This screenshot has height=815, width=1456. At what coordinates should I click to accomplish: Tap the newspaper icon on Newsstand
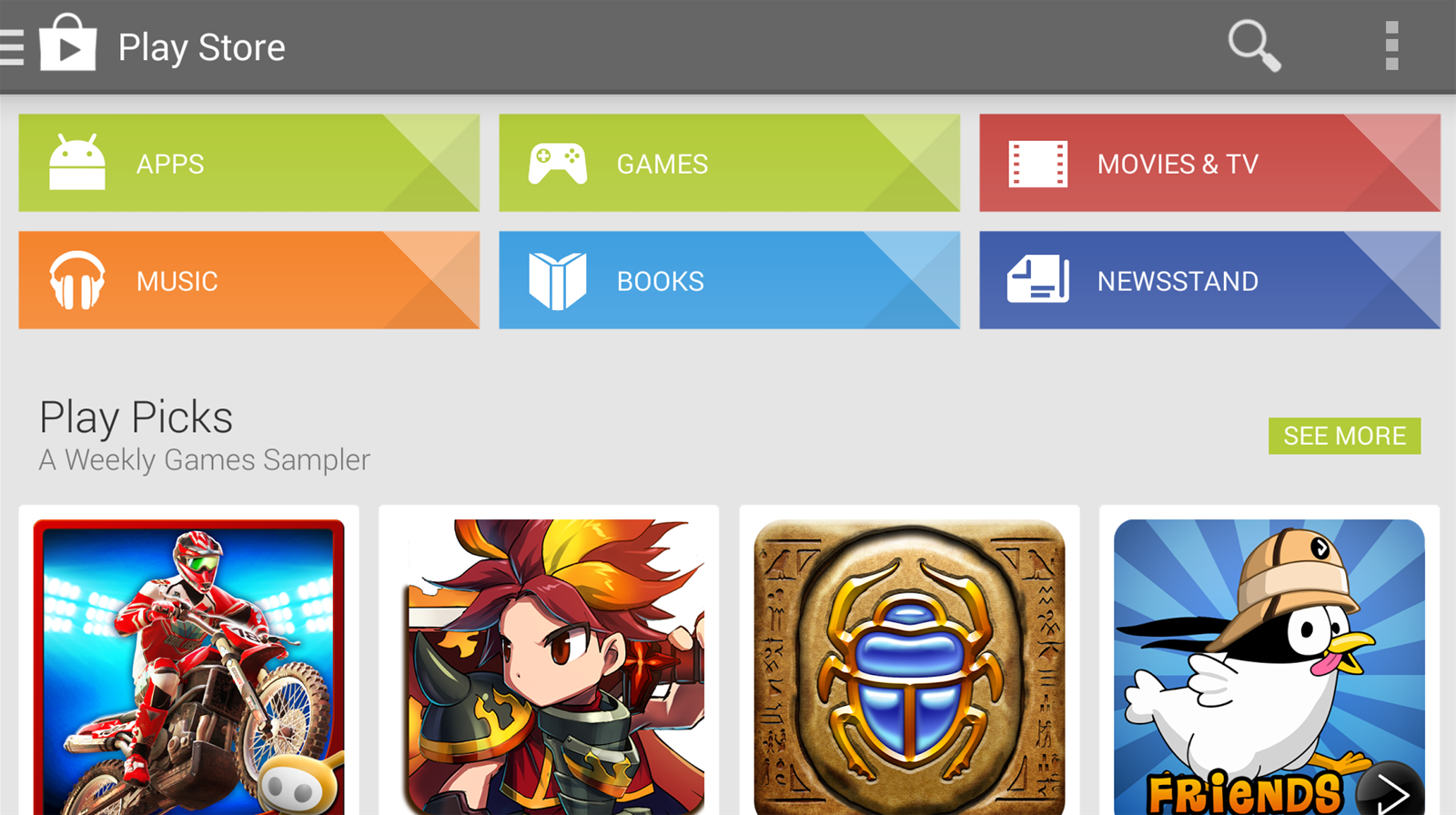1038,278
